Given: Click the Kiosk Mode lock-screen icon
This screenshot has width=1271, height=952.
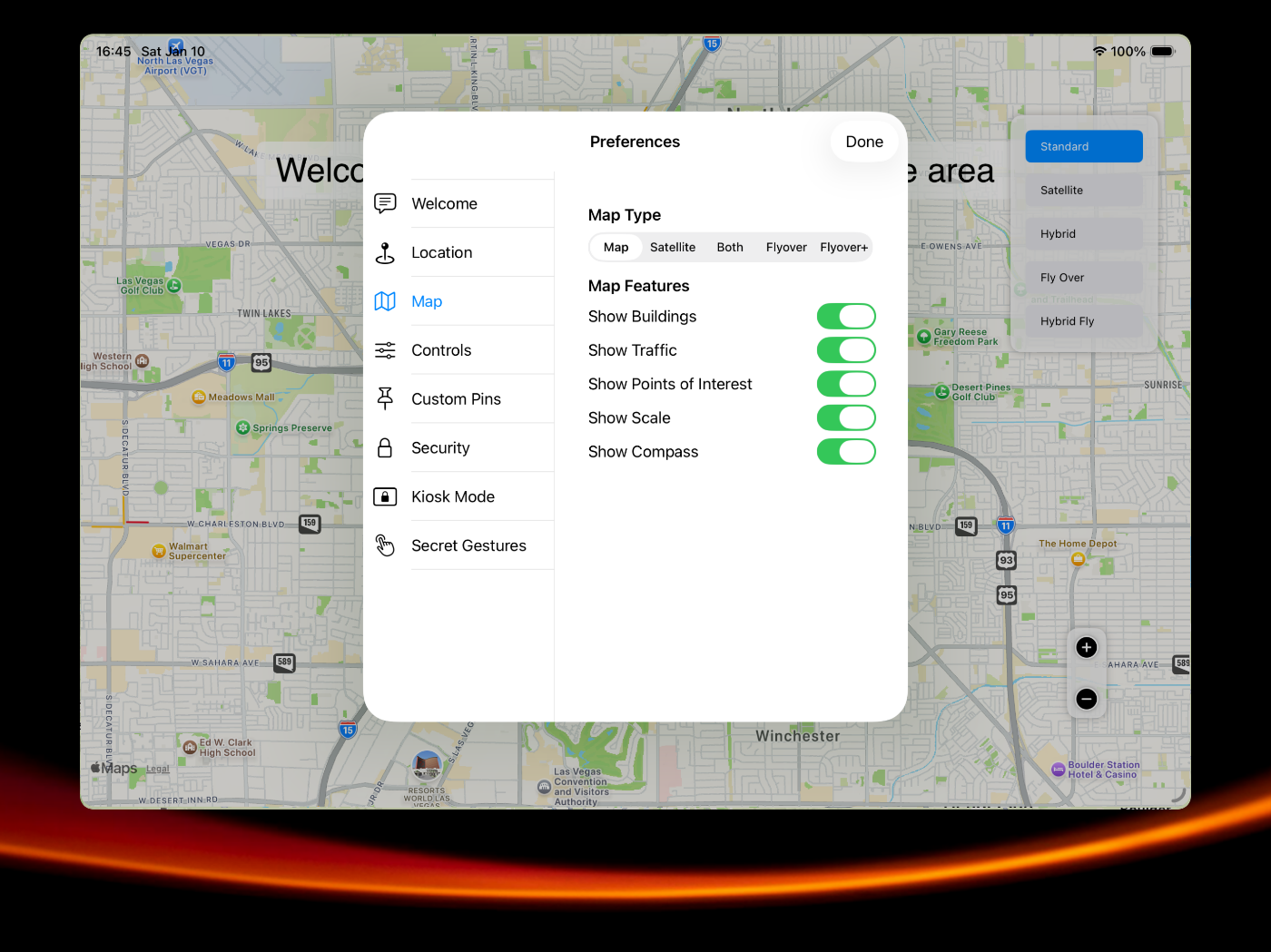Looking at the screenshot, I should [385, 496].
